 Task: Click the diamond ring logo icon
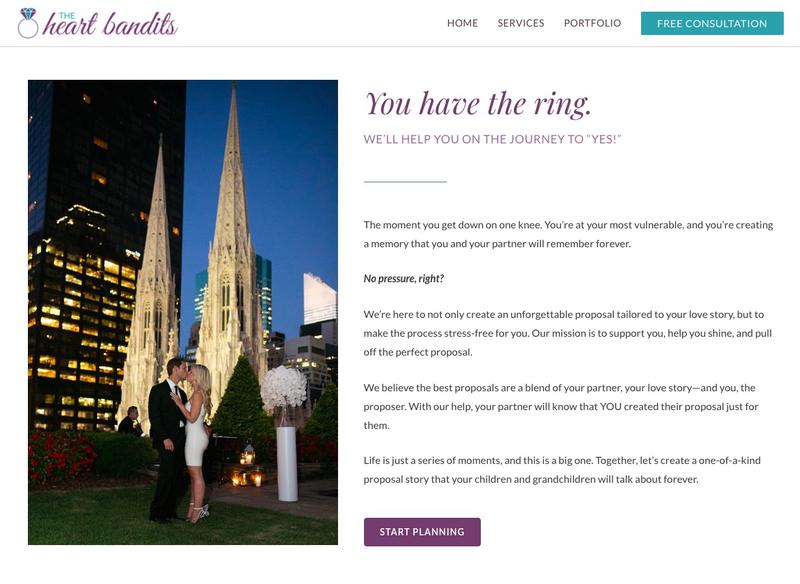coord(28,23)
